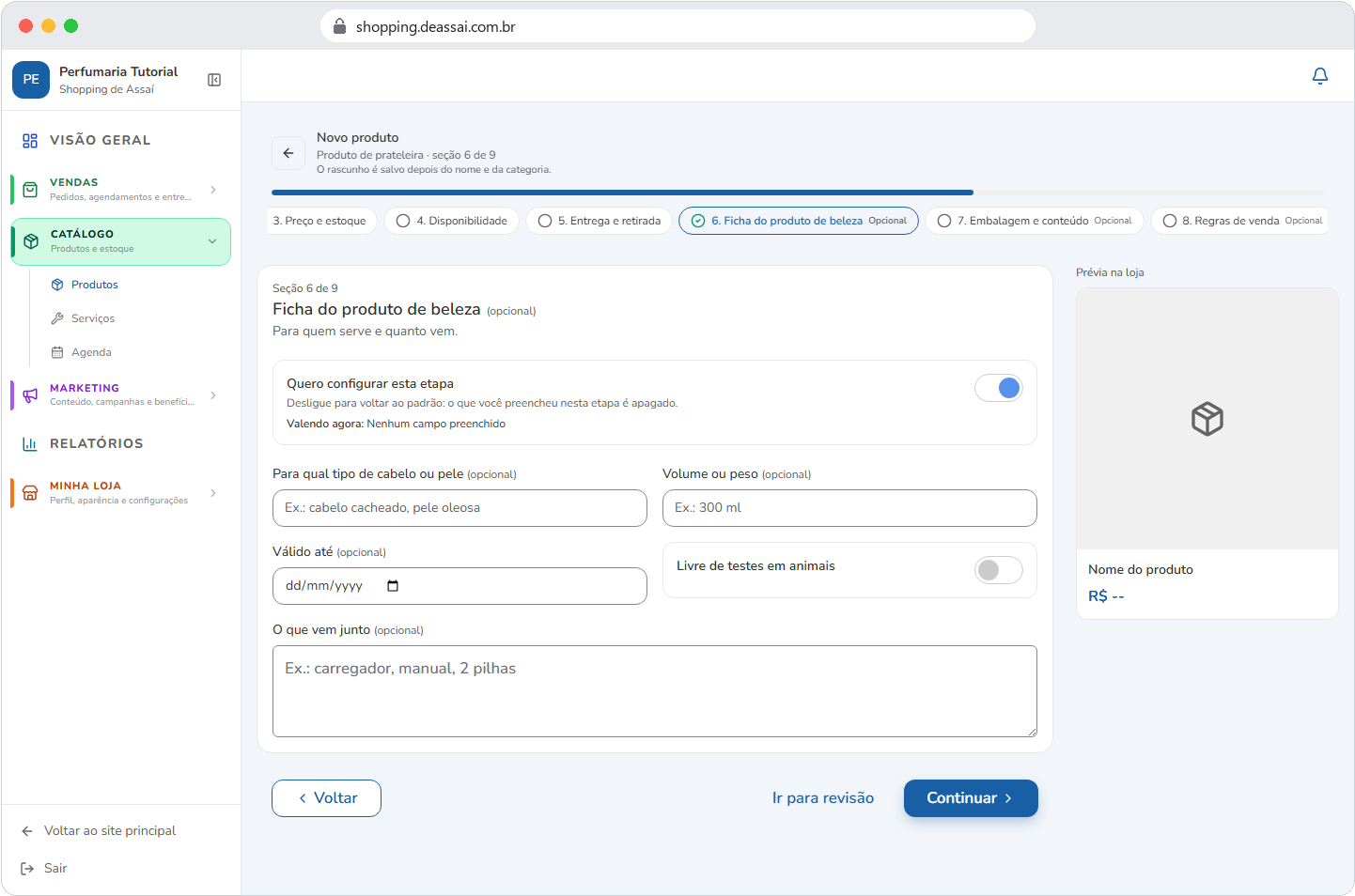Open Agenda in the catalog submenu
This screenshot has height=896, width=1355.
pos(91,352)
